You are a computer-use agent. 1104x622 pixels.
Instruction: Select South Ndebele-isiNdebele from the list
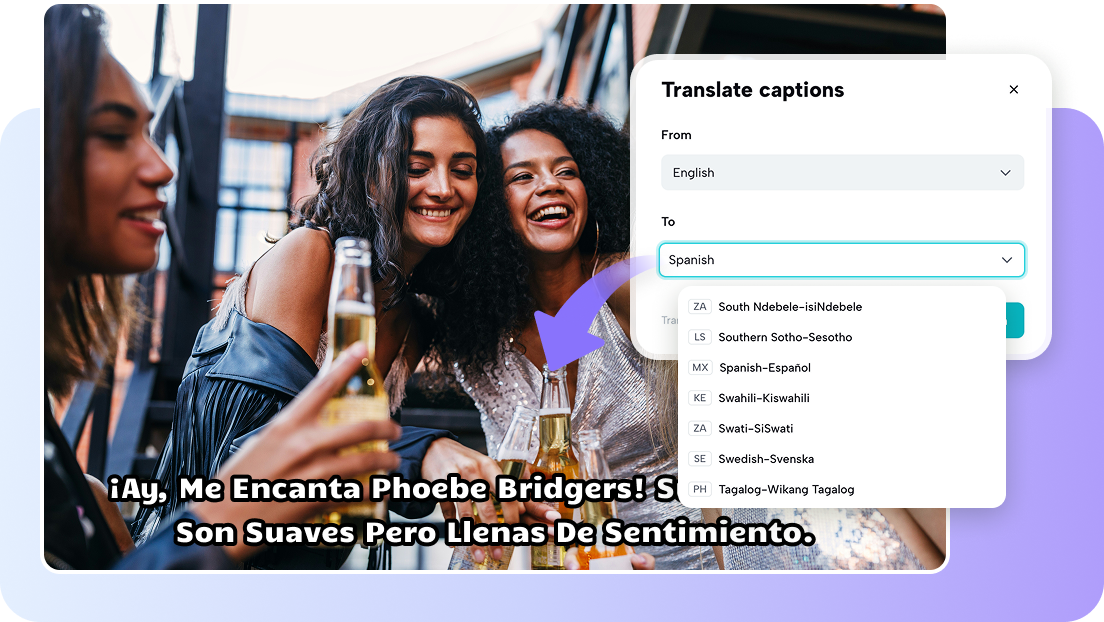pyautogui.click(x=841, y=306)
